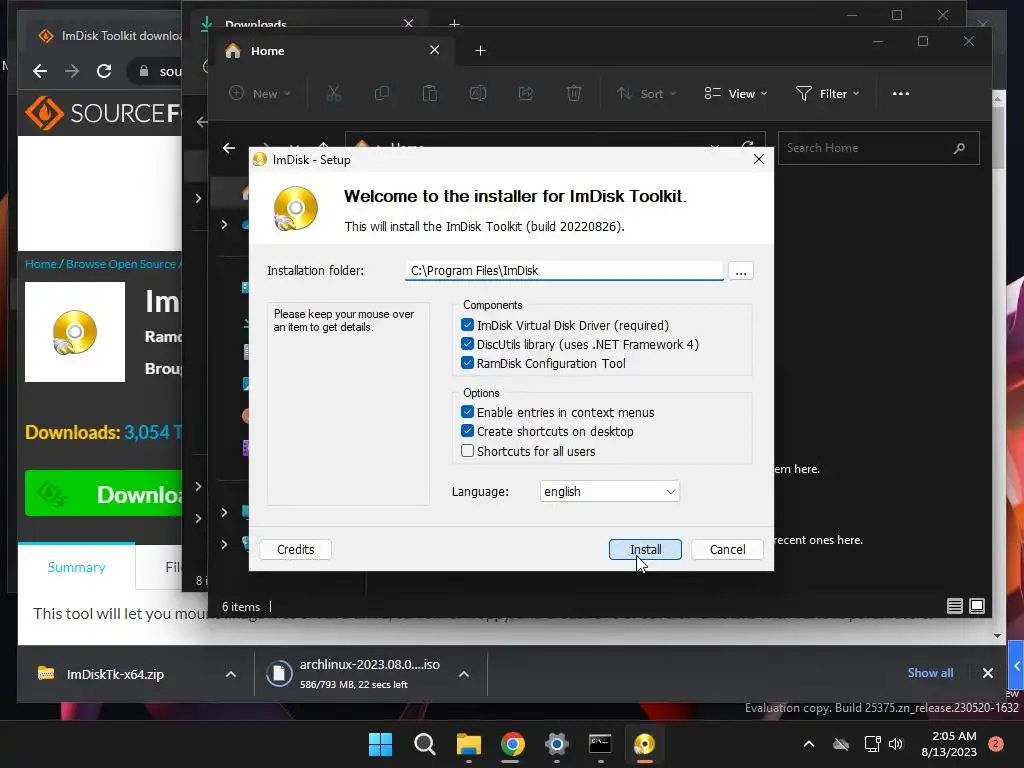Uncheck DiscUtils library component
Screen dimensions: 1024x768
467,344
